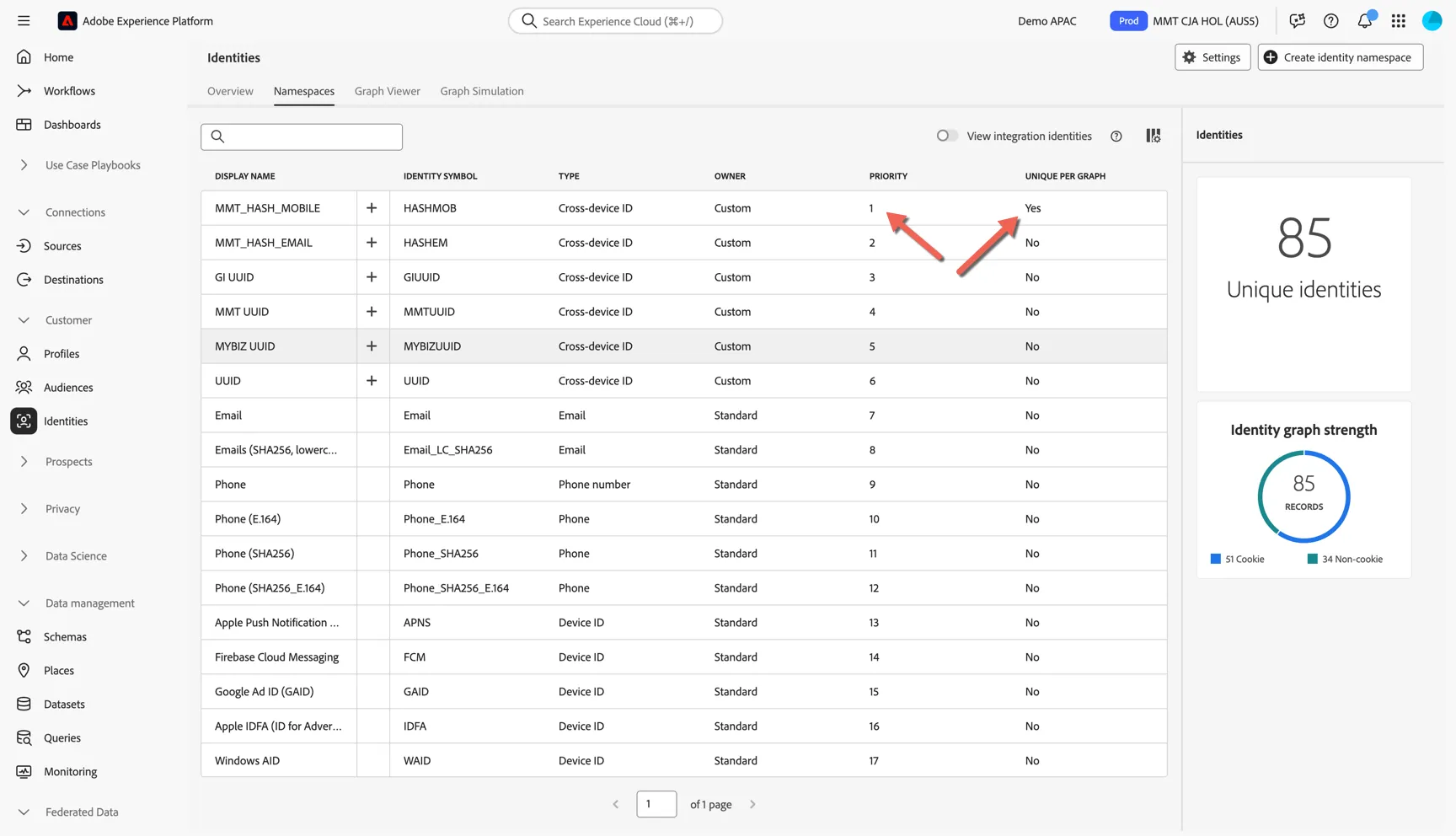1456x836 pixels.
Task: Click the namespaces search field
Action: (302, 137)
